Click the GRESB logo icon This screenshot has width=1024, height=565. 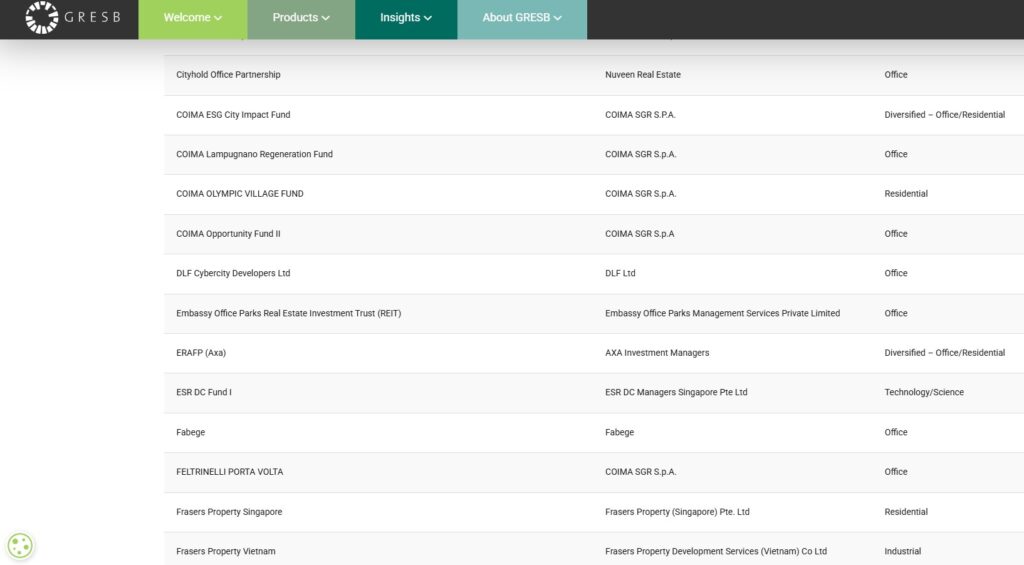[42, 17]
